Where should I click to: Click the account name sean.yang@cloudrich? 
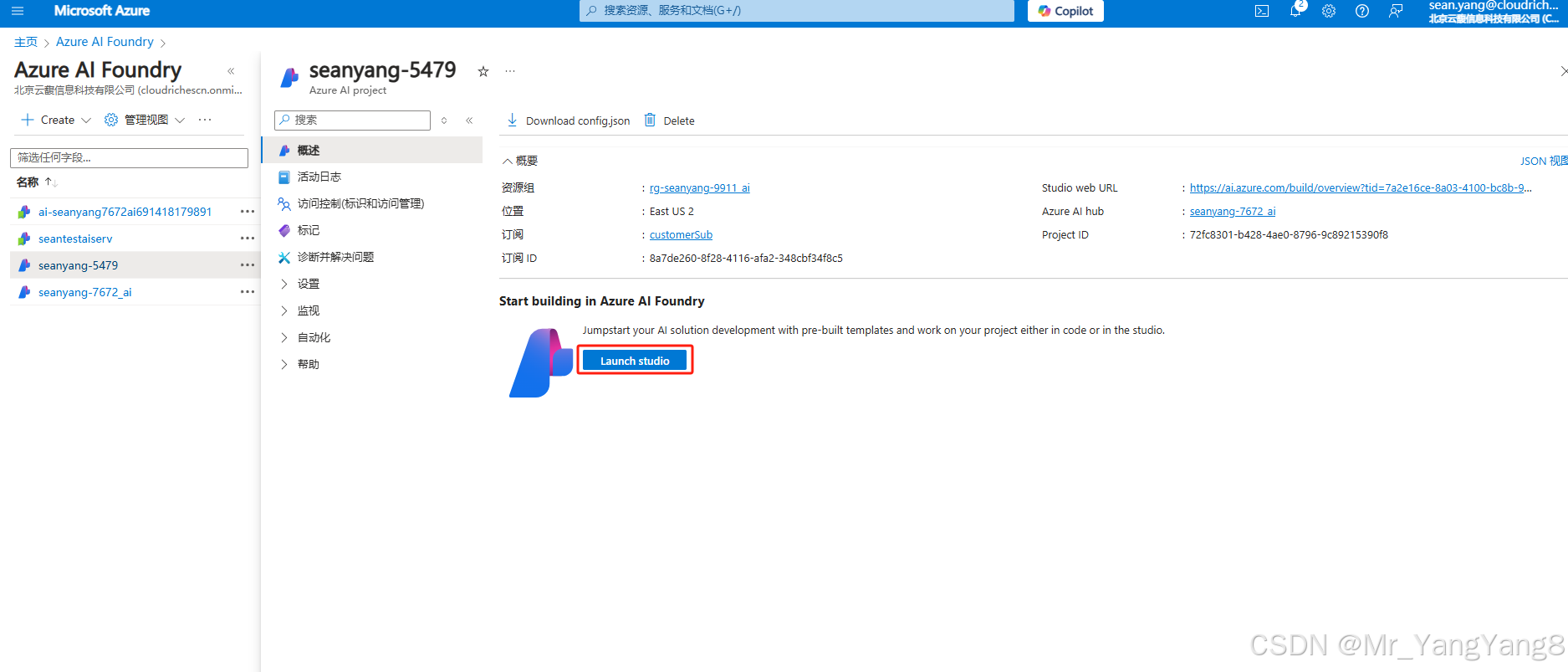[x=1494, y=6]
